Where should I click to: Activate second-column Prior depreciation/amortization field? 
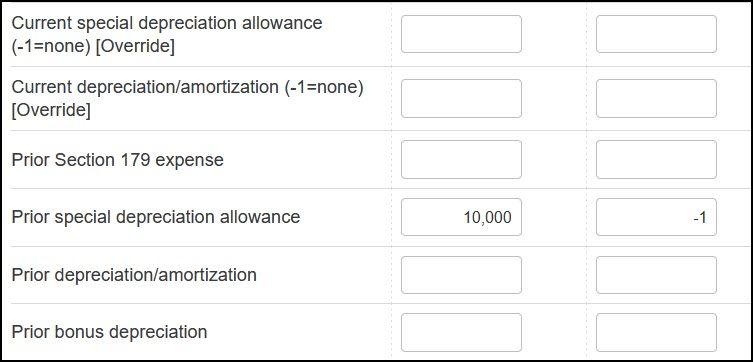[x=656, y=275]
